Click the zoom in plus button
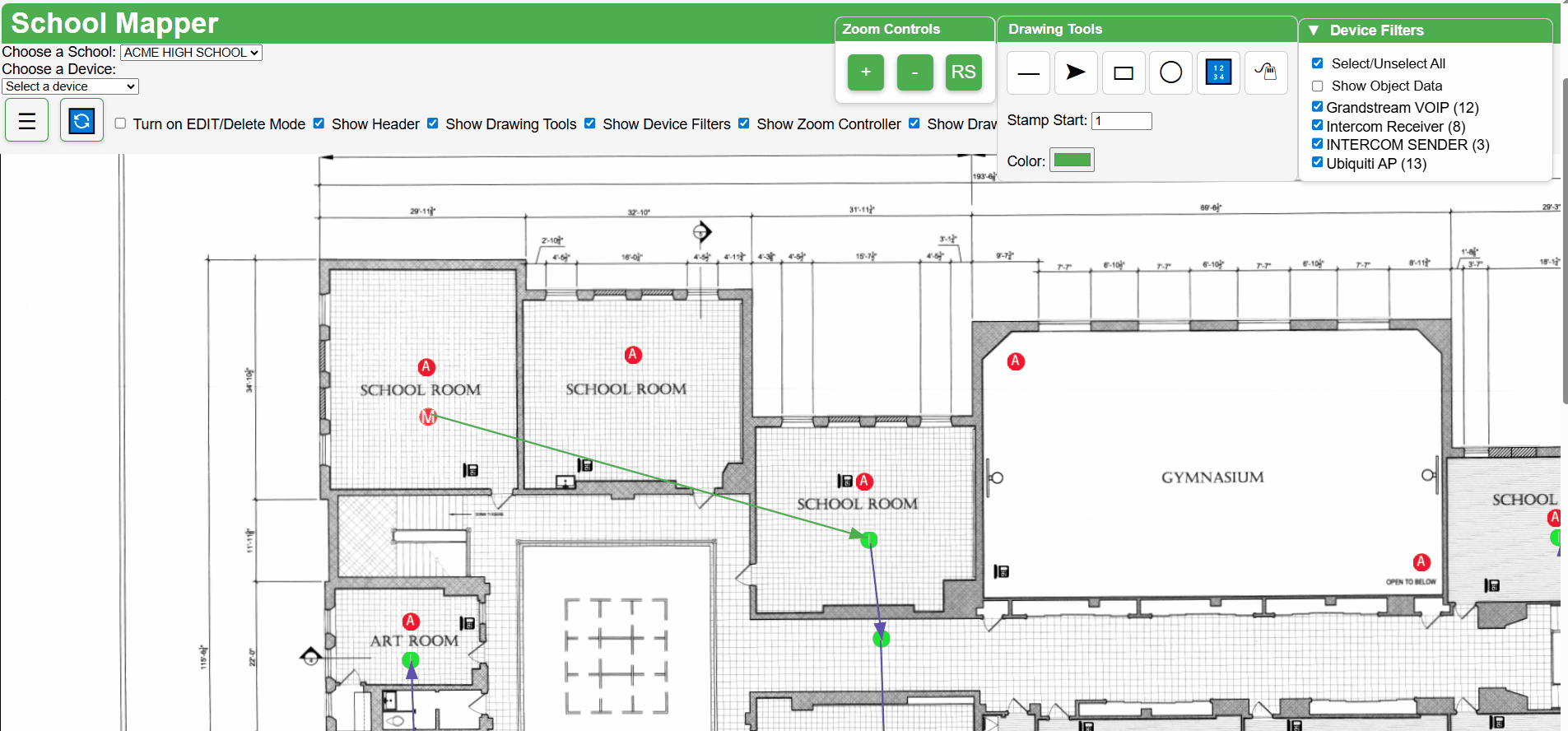 point(865,72)
